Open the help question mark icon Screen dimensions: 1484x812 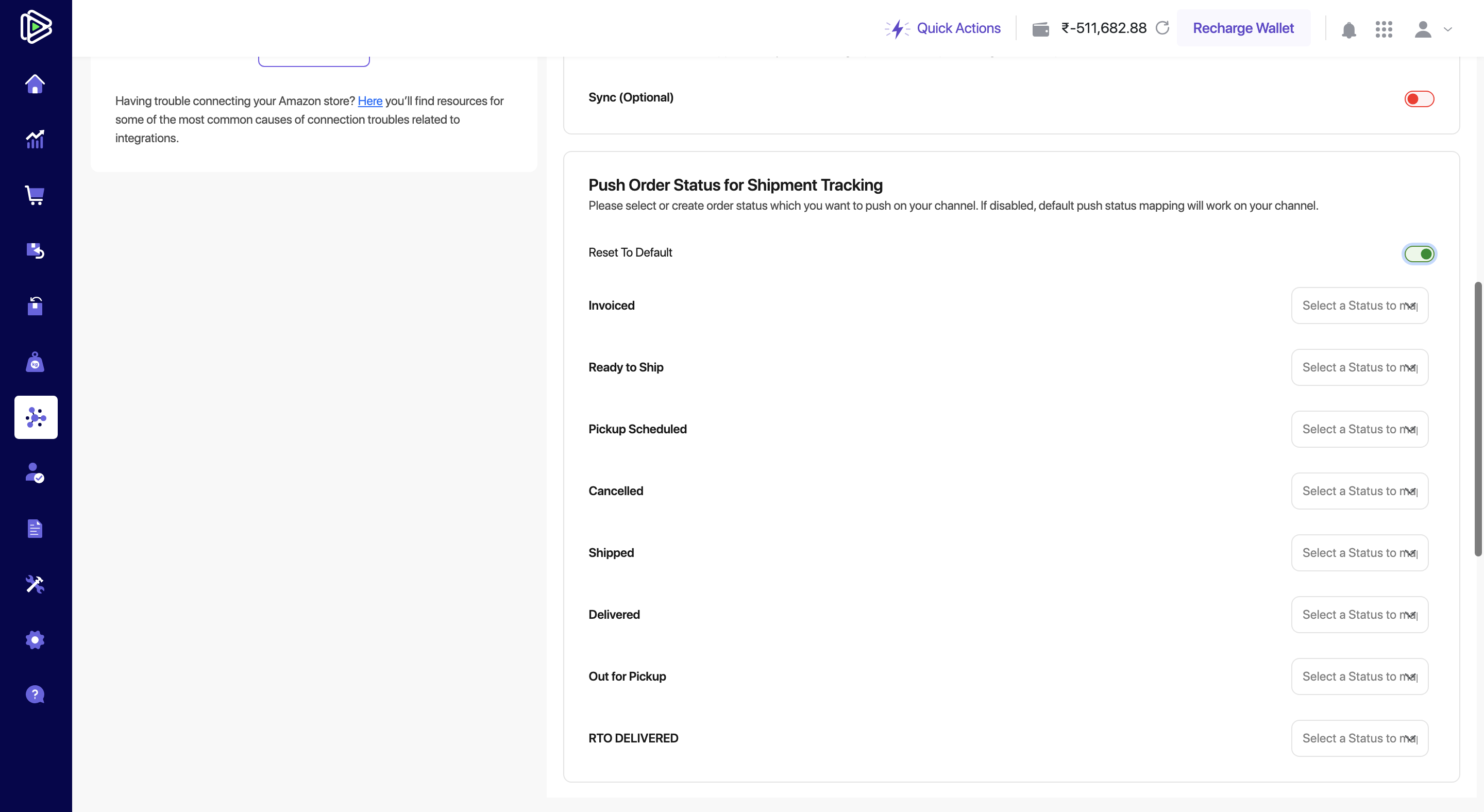tap(35, 695)
